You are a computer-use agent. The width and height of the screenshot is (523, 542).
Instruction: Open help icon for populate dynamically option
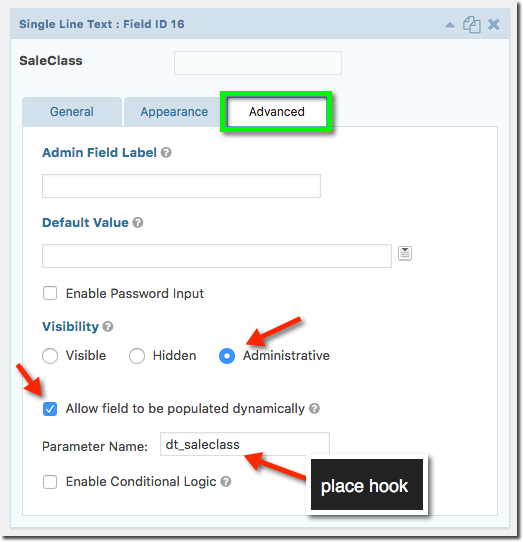pos(314,409)
